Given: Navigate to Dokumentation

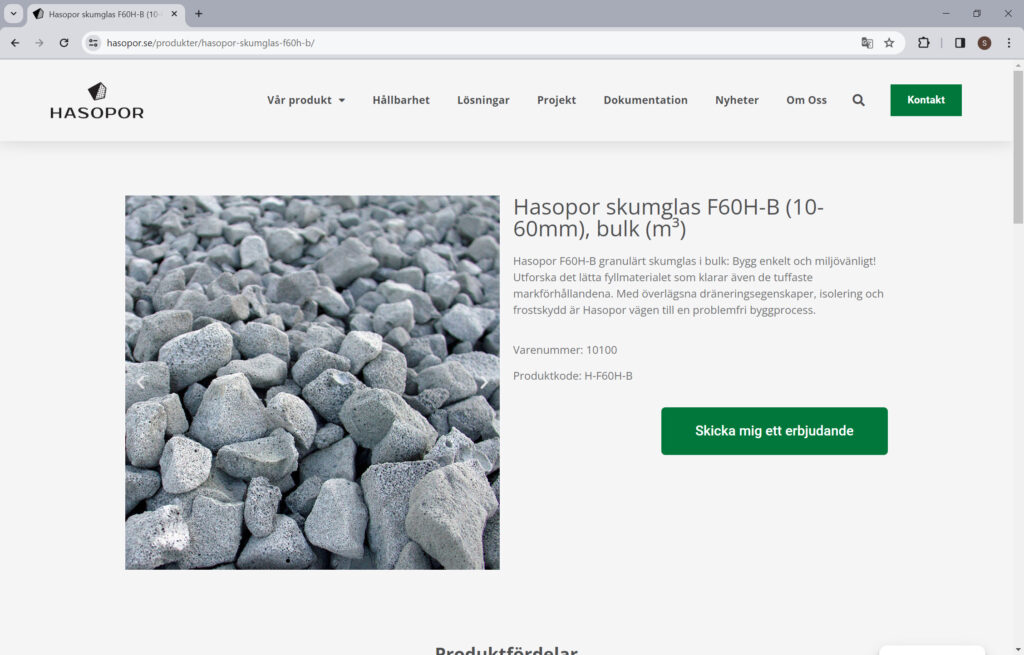Looking at the screenshot, I should click(x=645, y=100).
